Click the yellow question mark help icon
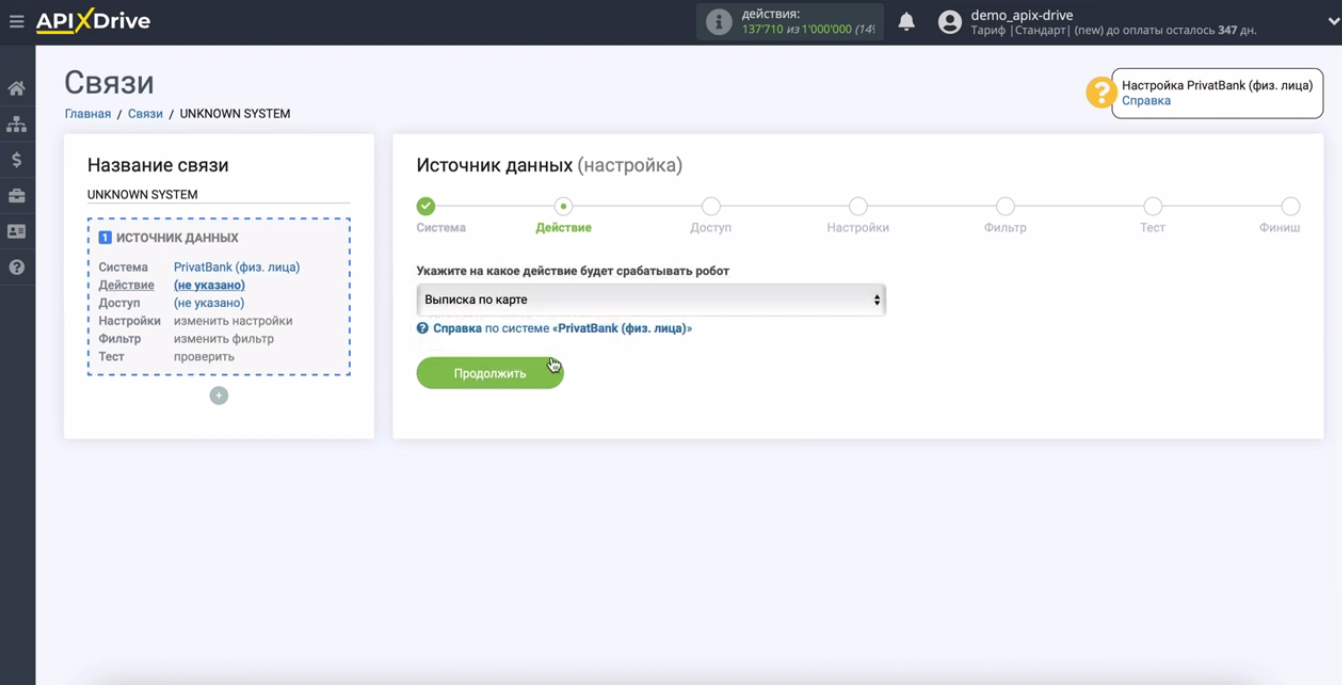 pos(1101,93)
